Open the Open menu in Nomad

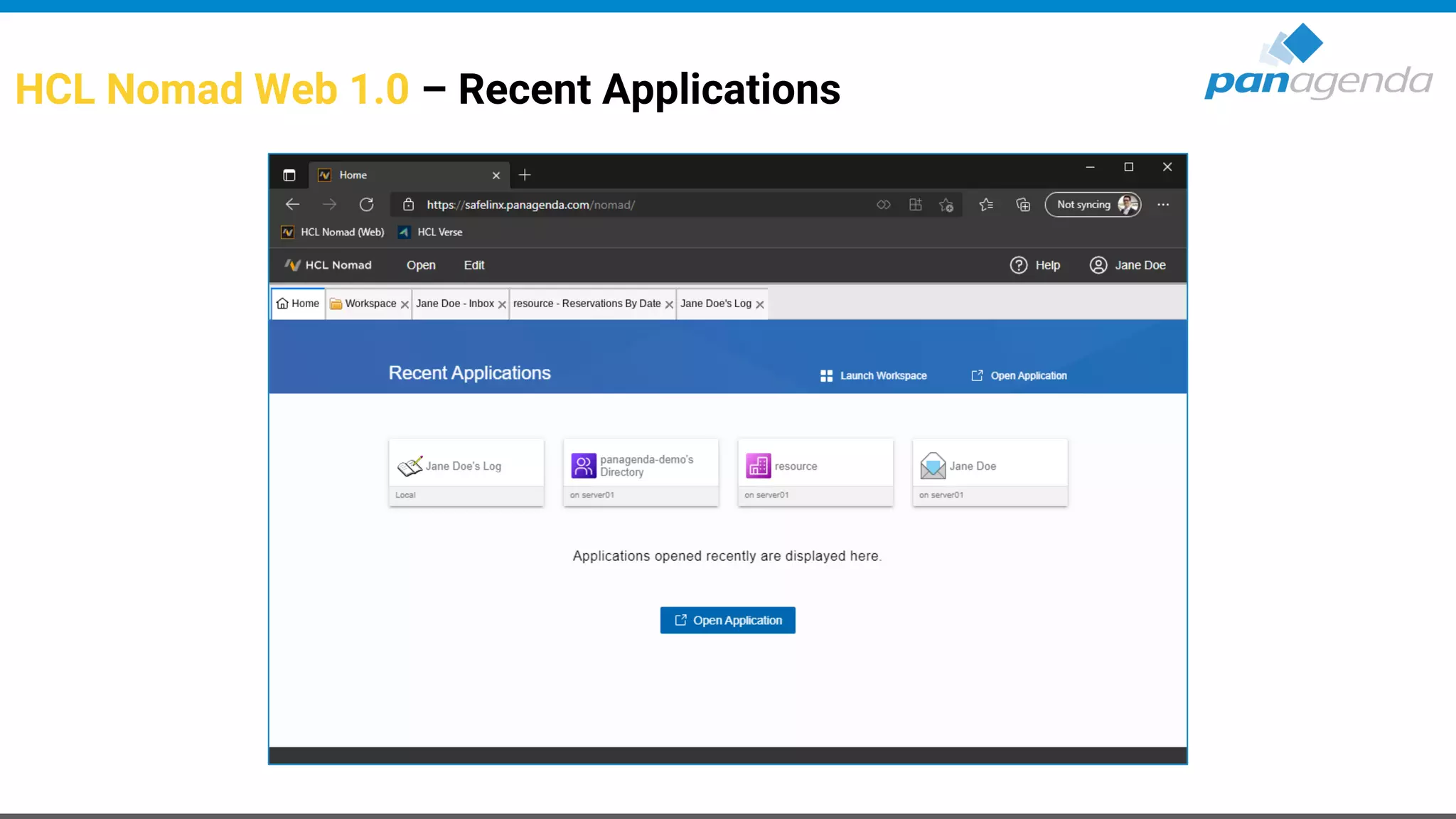click(421, 265)
